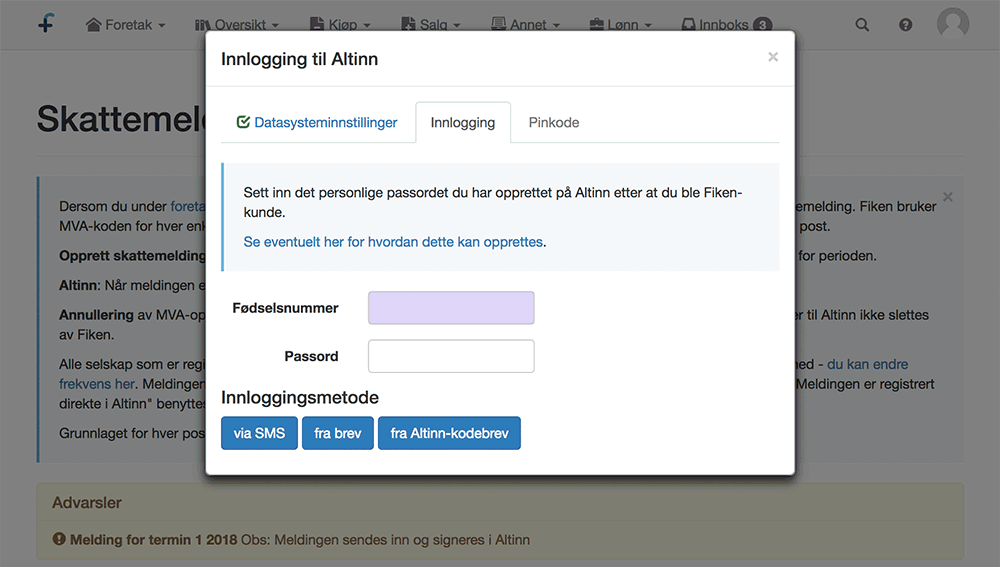Choose login fra Altinn-kodebrev

point(450,433)
